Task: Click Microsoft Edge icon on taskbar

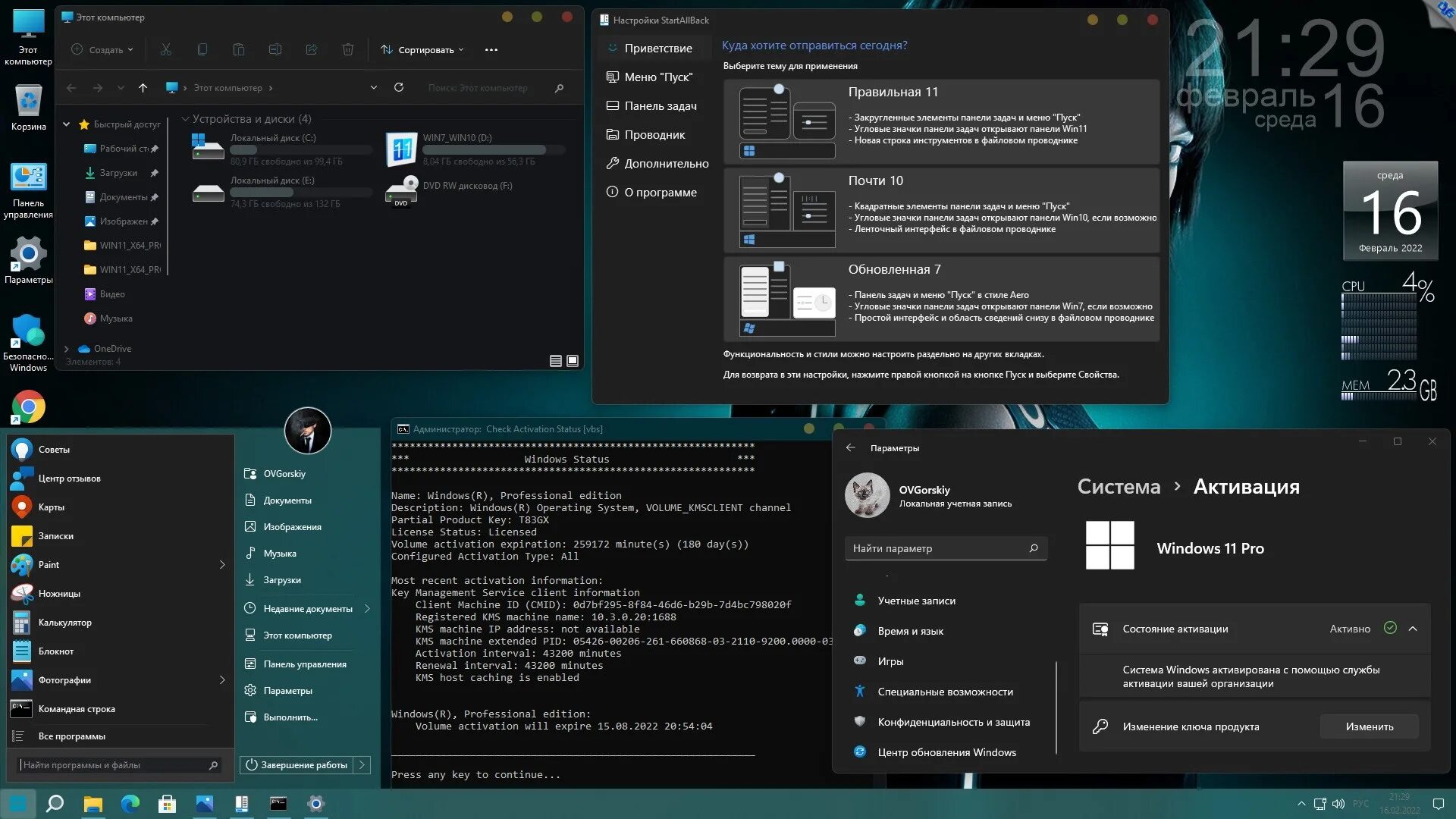Action: coord(130,804)
